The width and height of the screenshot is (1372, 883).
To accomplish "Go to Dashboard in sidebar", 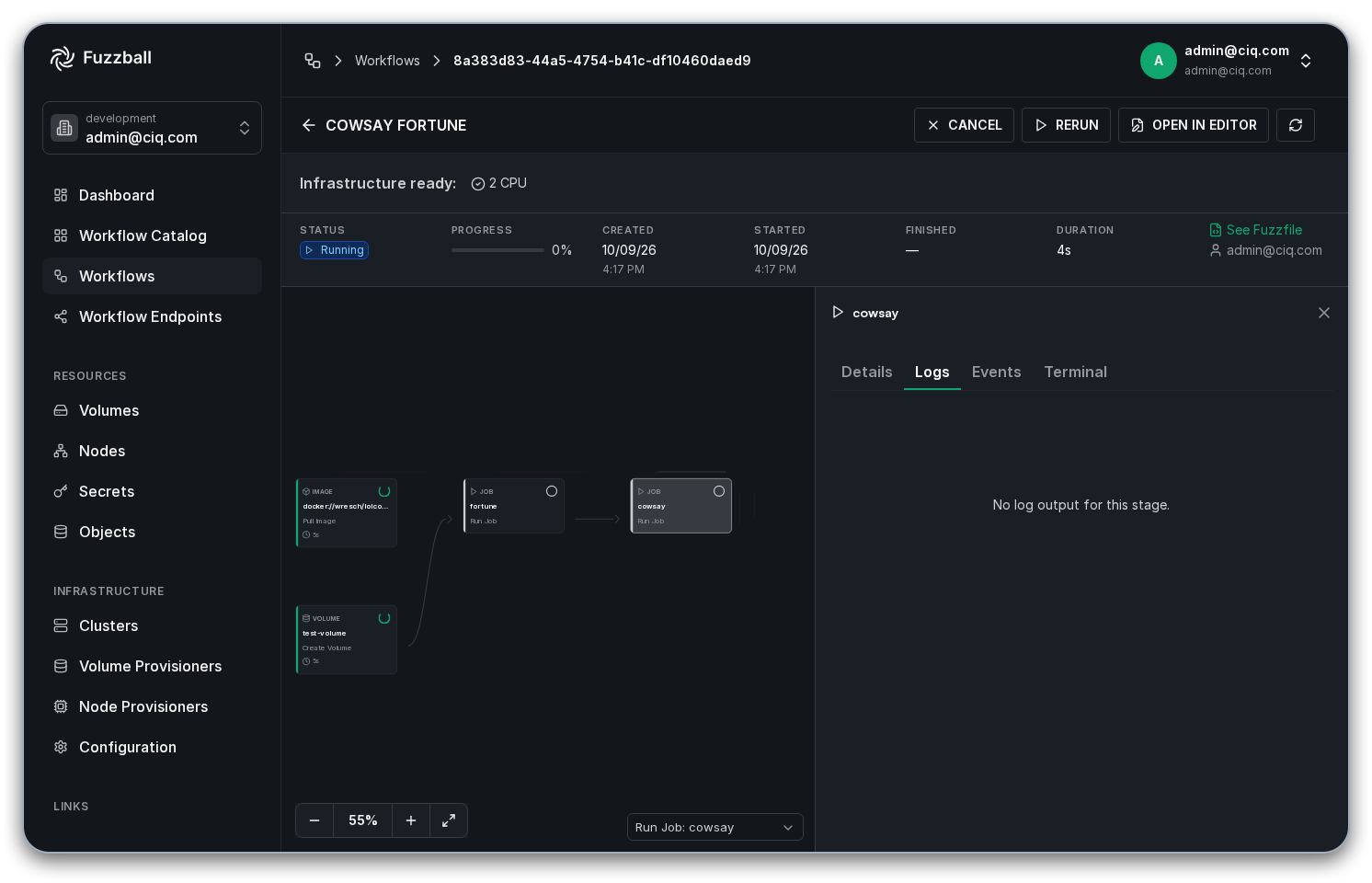I will pos(152,195).
